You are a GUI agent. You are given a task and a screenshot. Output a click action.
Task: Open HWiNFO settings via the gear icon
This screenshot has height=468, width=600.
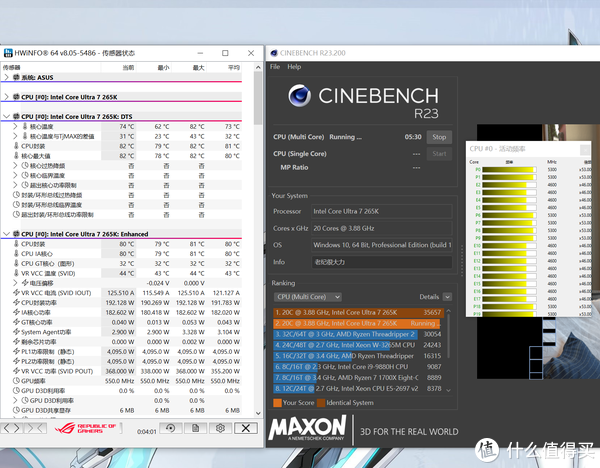click(220, 428)
